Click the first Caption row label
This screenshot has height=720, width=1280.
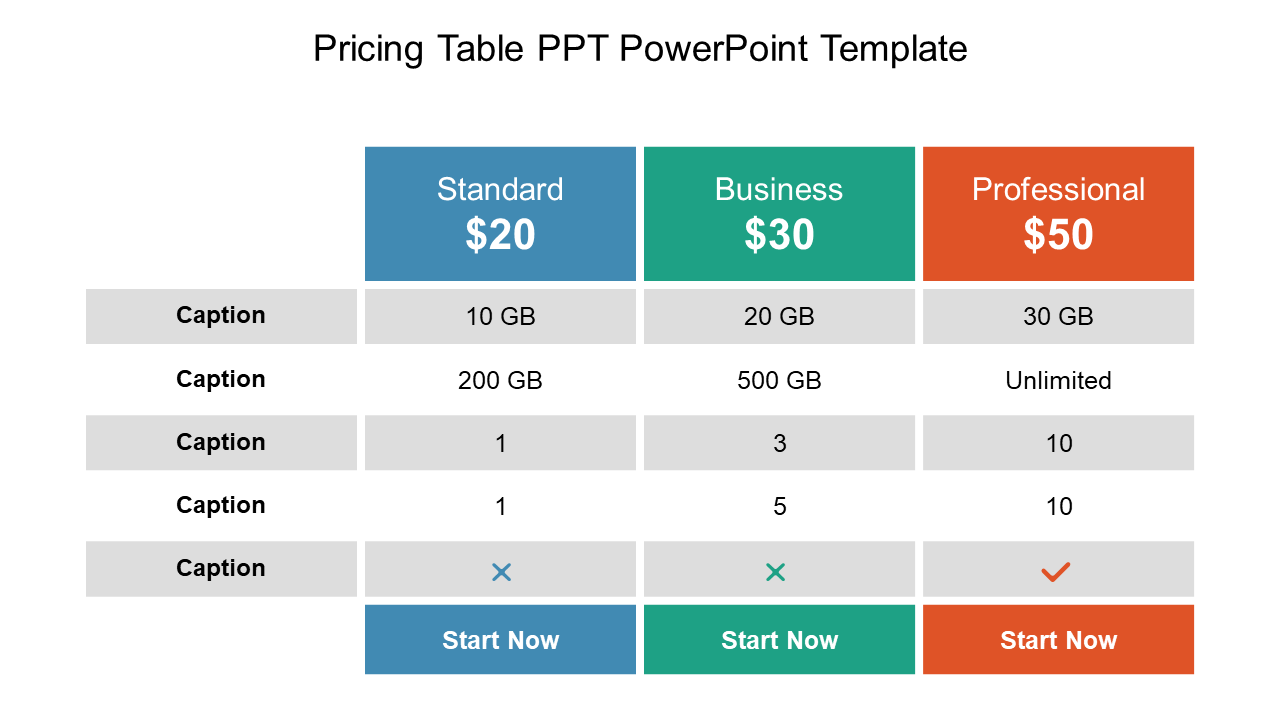coord(221,316)
